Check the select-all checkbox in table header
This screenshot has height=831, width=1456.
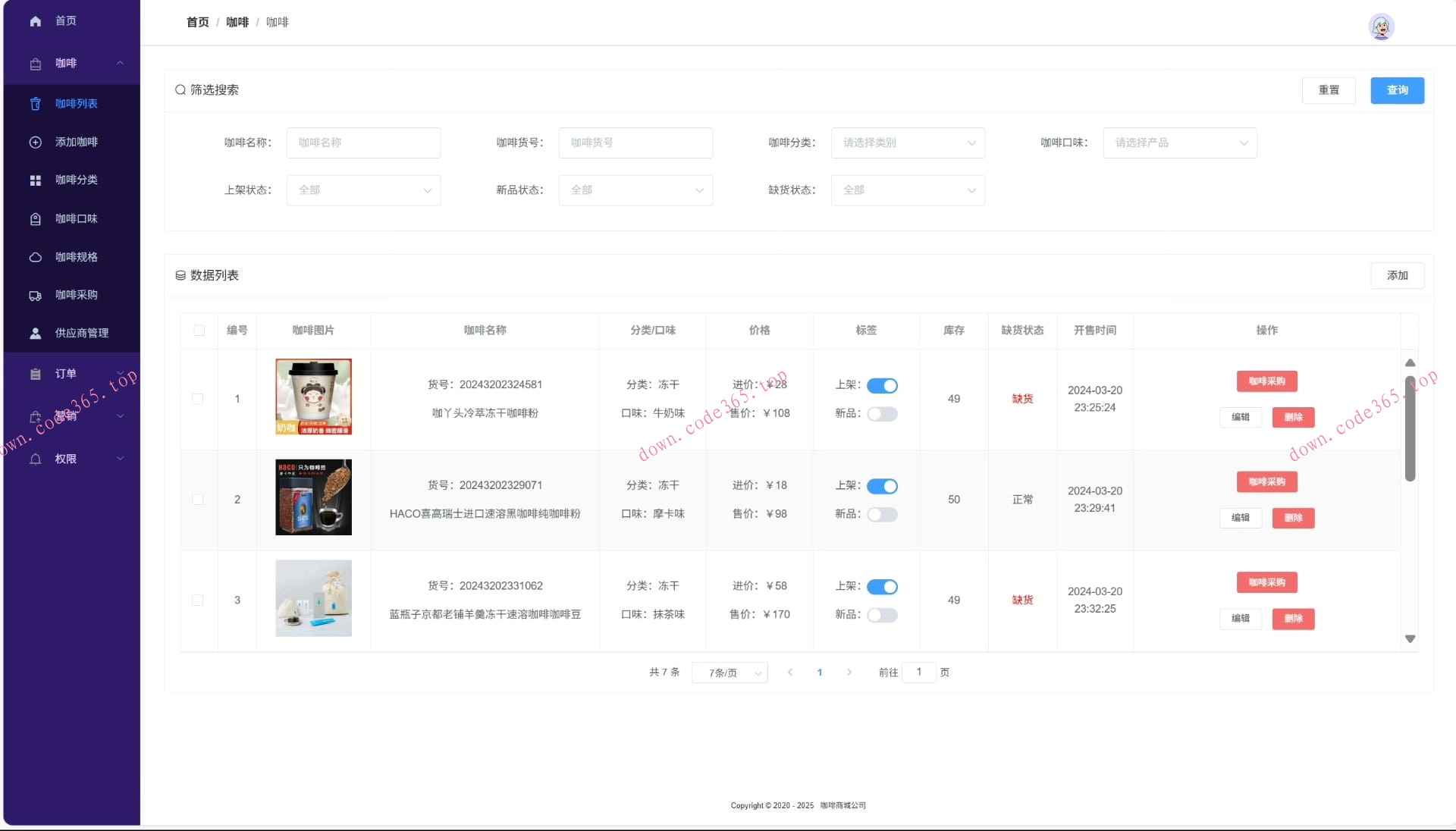point(199,331)
